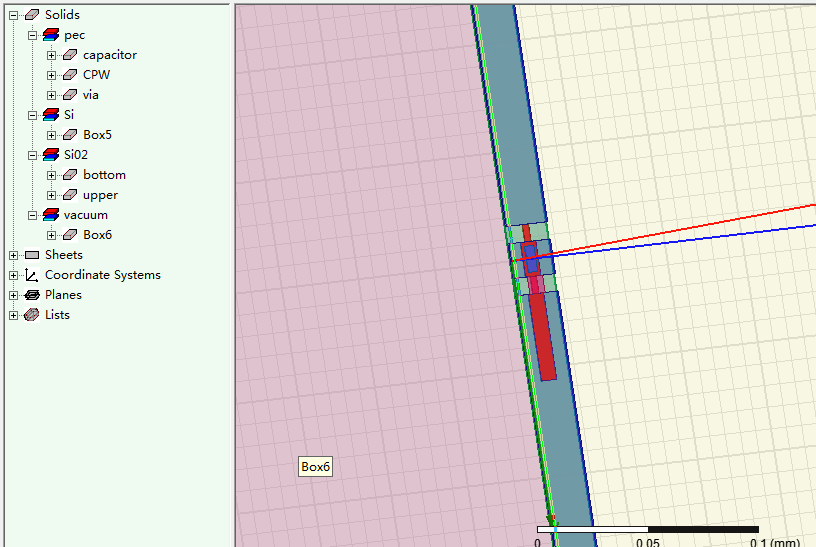Select the Si02 material label

(76, 155)
